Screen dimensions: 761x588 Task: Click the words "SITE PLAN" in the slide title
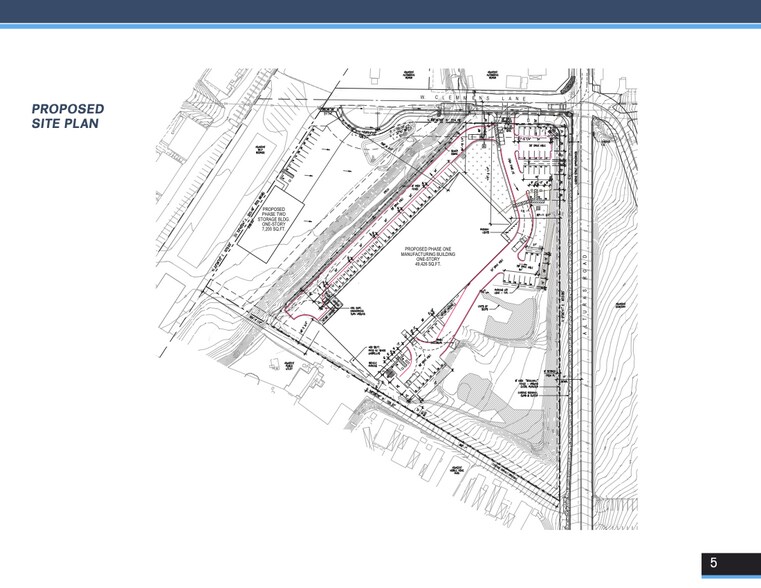pos(66,124)
